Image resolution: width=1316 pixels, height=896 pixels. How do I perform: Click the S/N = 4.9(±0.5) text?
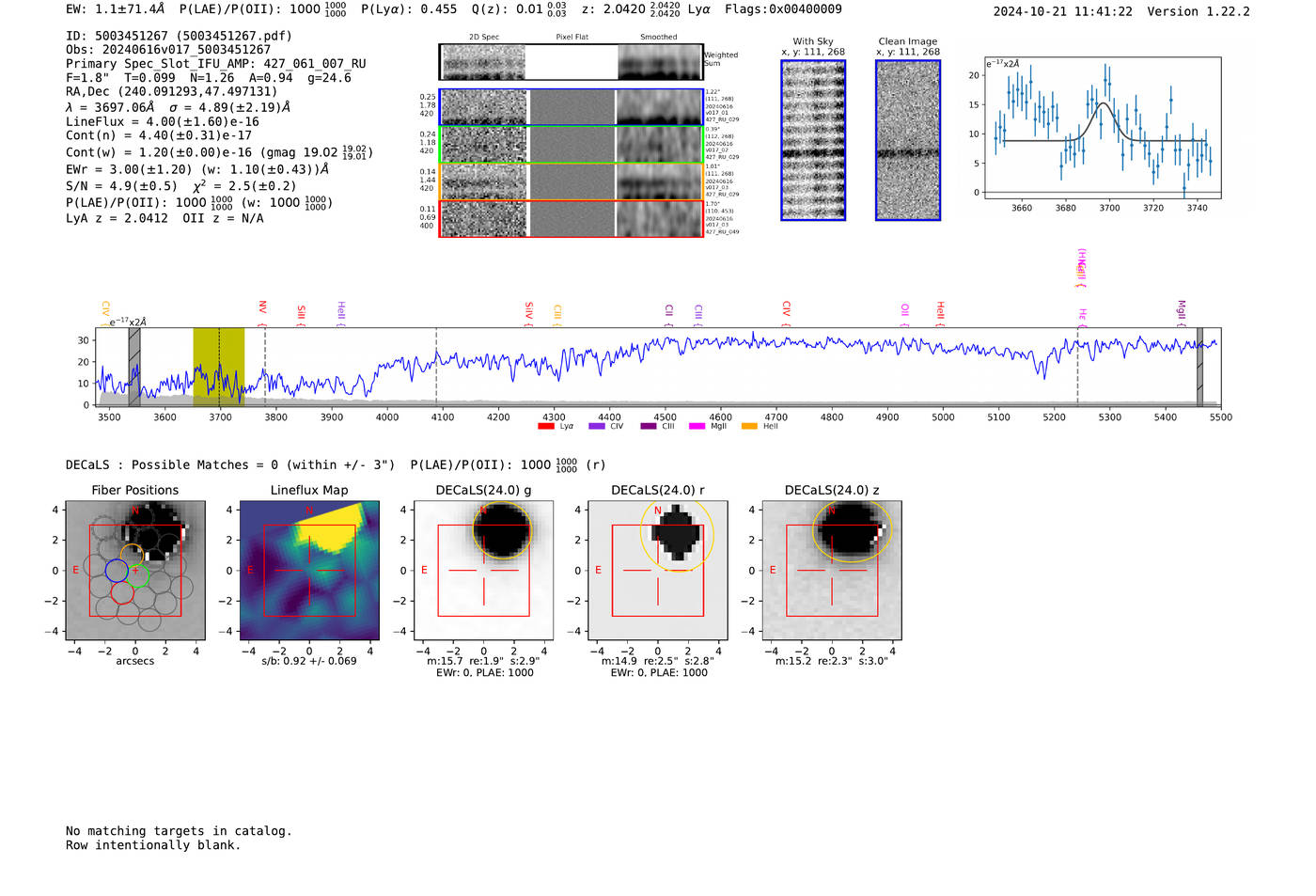121,186
